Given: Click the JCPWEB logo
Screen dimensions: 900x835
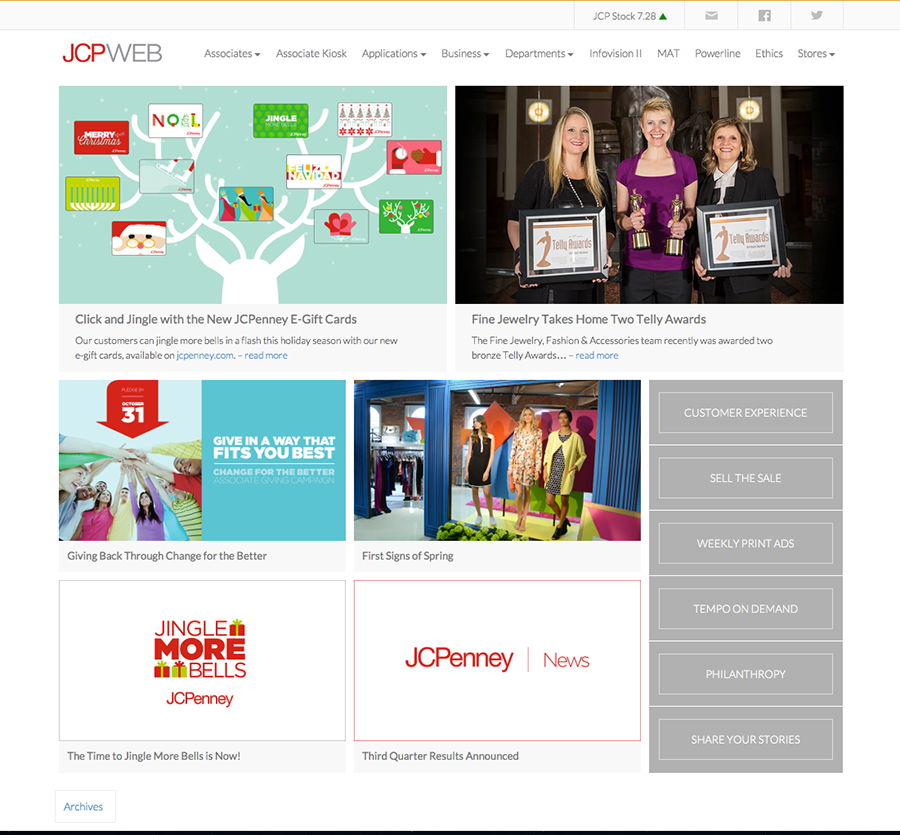Looking at the screenshot, I should click(112, 53).
